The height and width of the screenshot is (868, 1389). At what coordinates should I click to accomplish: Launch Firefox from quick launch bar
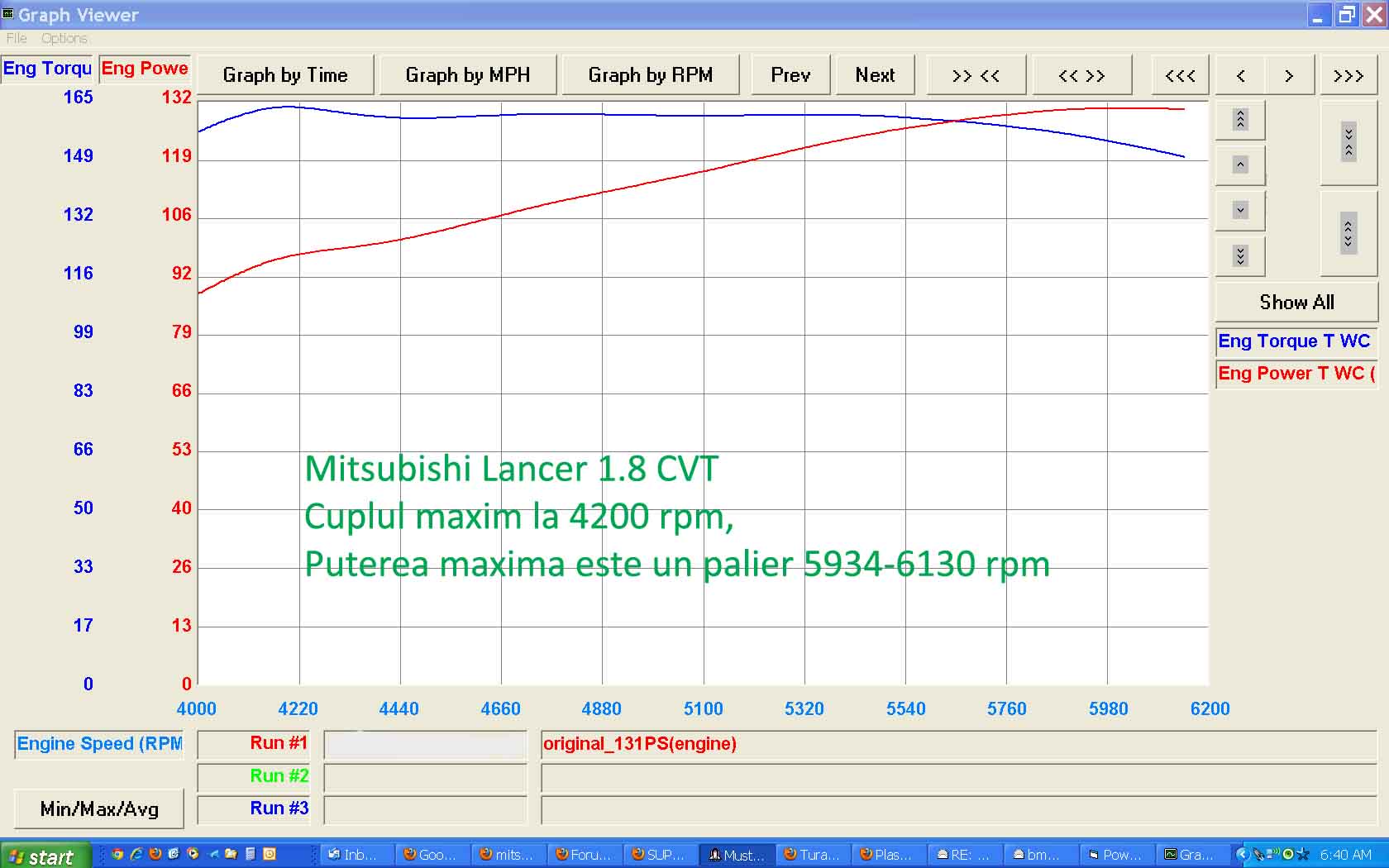(155, 854)
